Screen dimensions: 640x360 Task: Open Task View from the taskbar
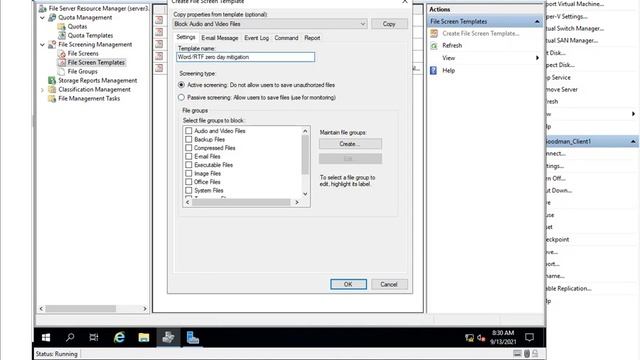point(94,338)
